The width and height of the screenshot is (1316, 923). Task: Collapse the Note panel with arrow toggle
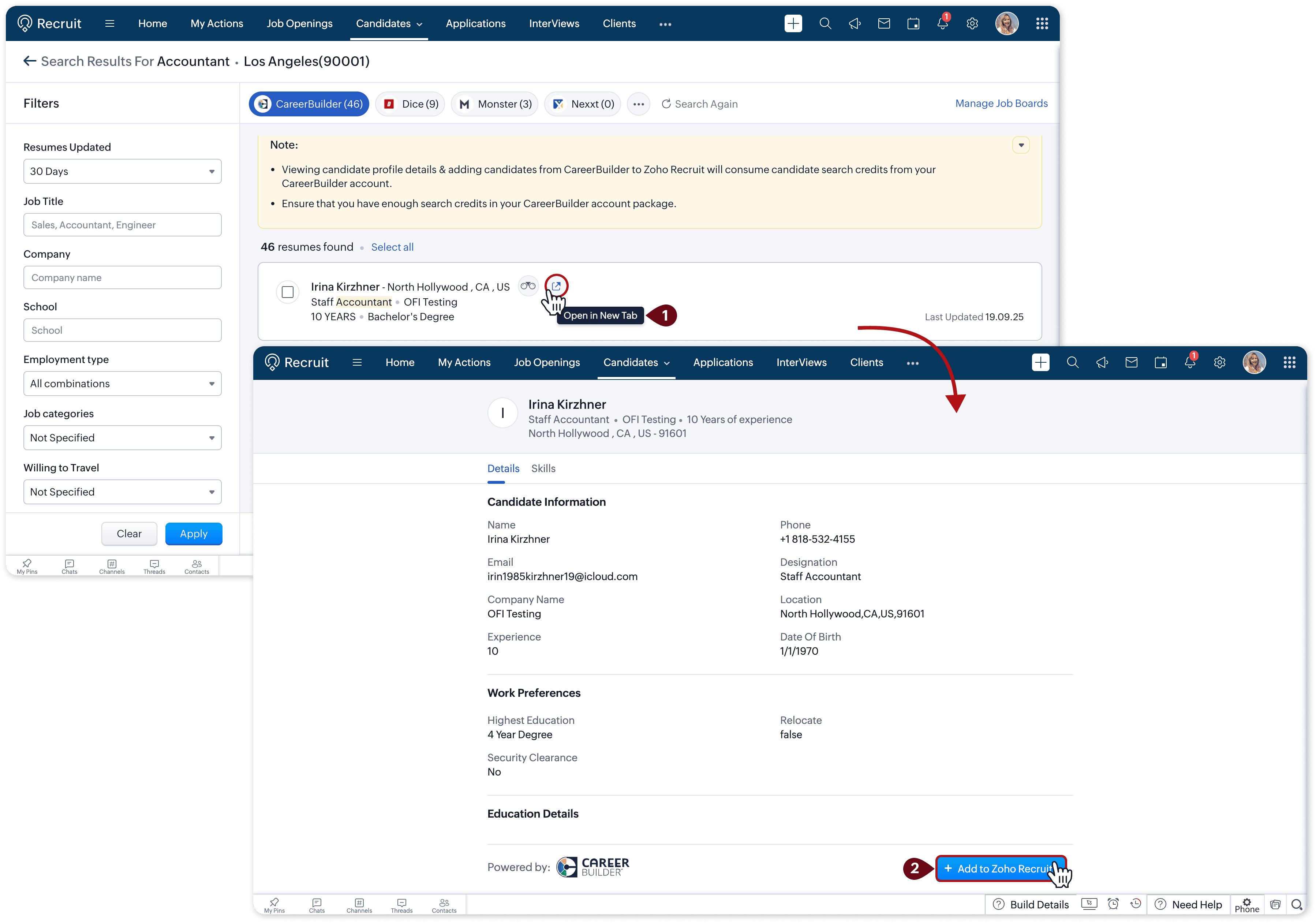1021,145
